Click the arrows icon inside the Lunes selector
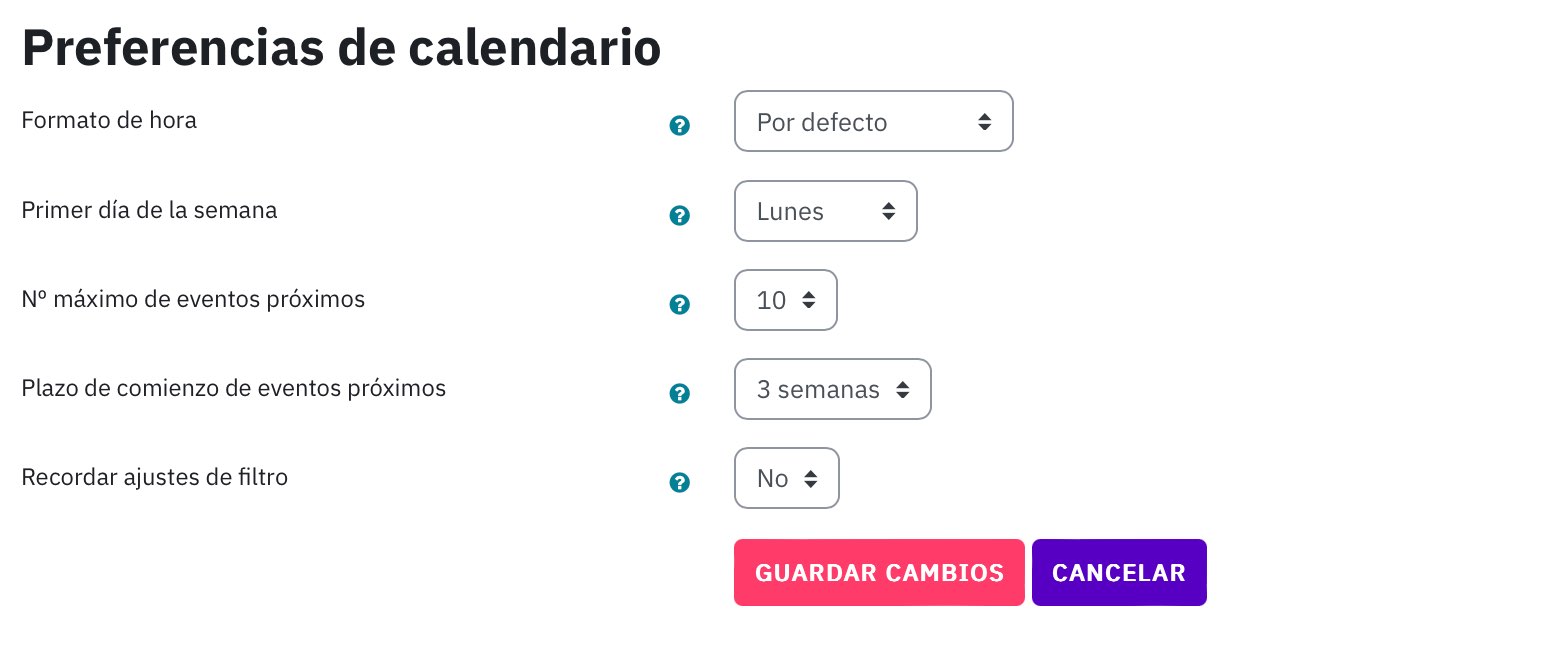The height and width of the screenshot is (654, 1546). [x=888, y=211]
